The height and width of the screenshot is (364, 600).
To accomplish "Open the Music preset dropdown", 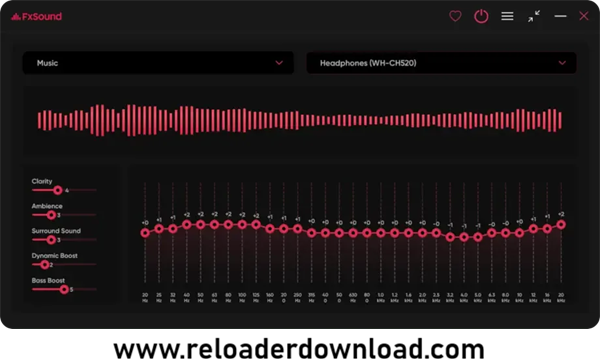I will (158, 63).
